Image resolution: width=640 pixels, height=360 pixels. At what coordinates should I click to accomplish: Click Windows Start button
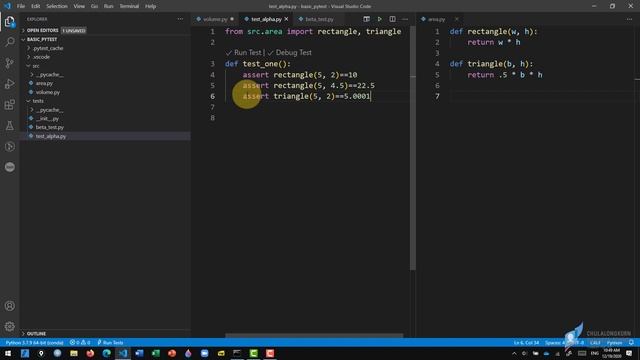(8, 353)
